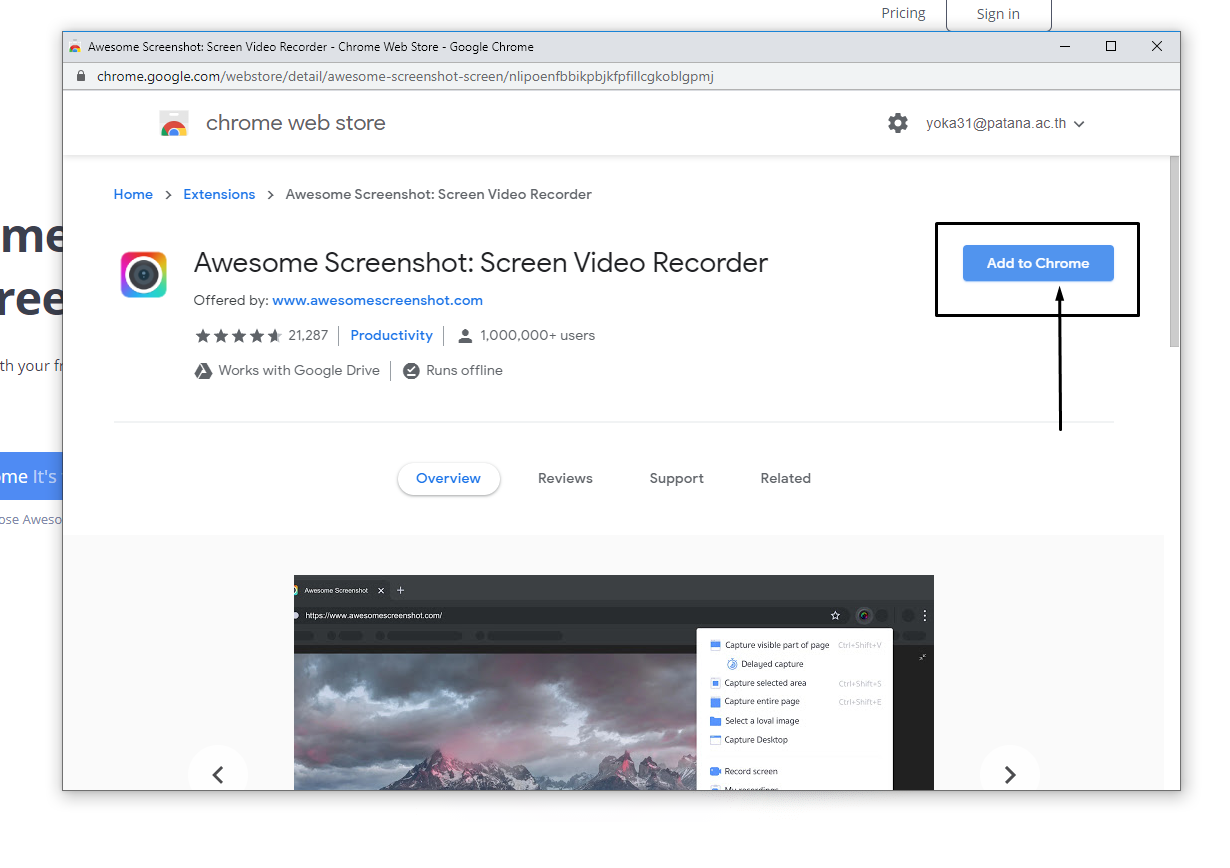Click the '1,000,000+ users' text
Viewport: 1230px width, 868px height.
coord(537,335)
